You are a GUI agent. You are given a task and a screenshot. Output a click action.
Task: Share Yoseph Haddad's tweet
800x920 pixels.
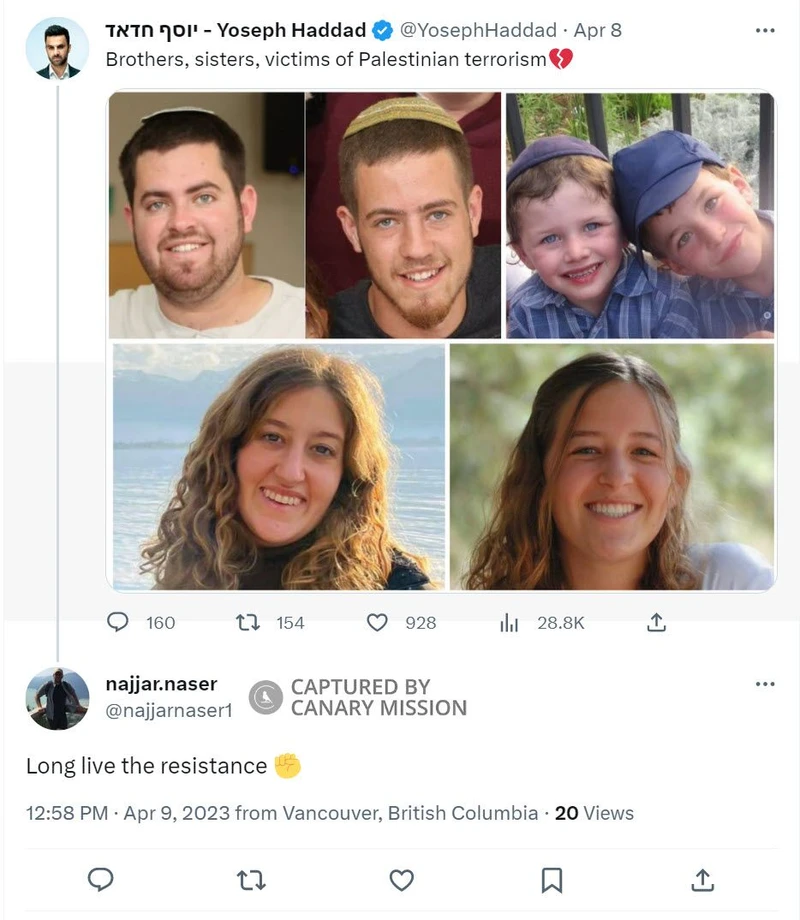coord(656,622)
